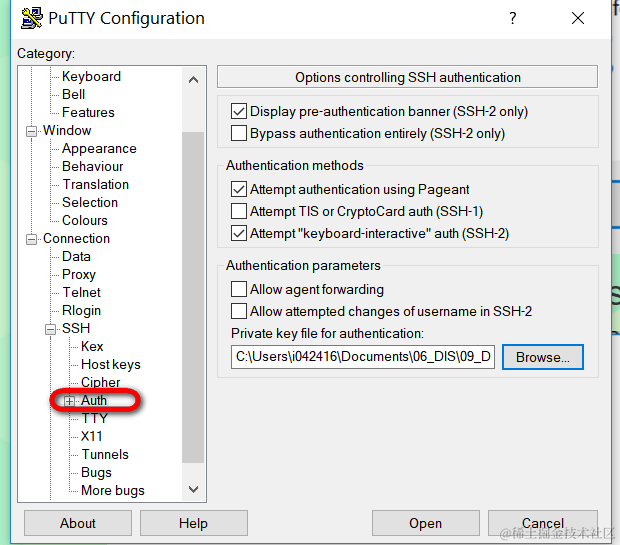The image size is (620, 545).
Task: Click 'Authentication parameters' group label
Action: pos(303,265)
